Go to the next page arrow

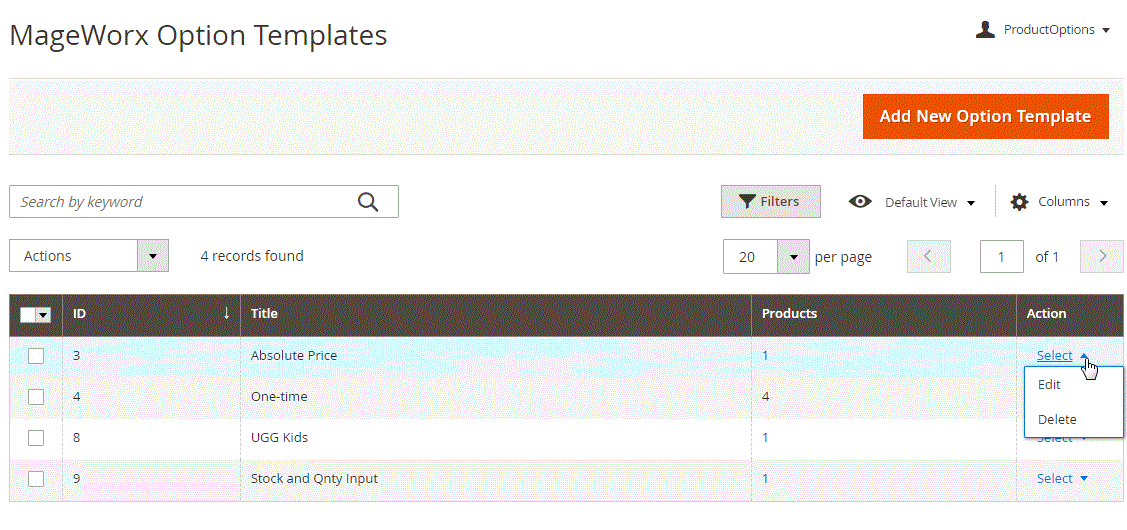point(1103,257)
